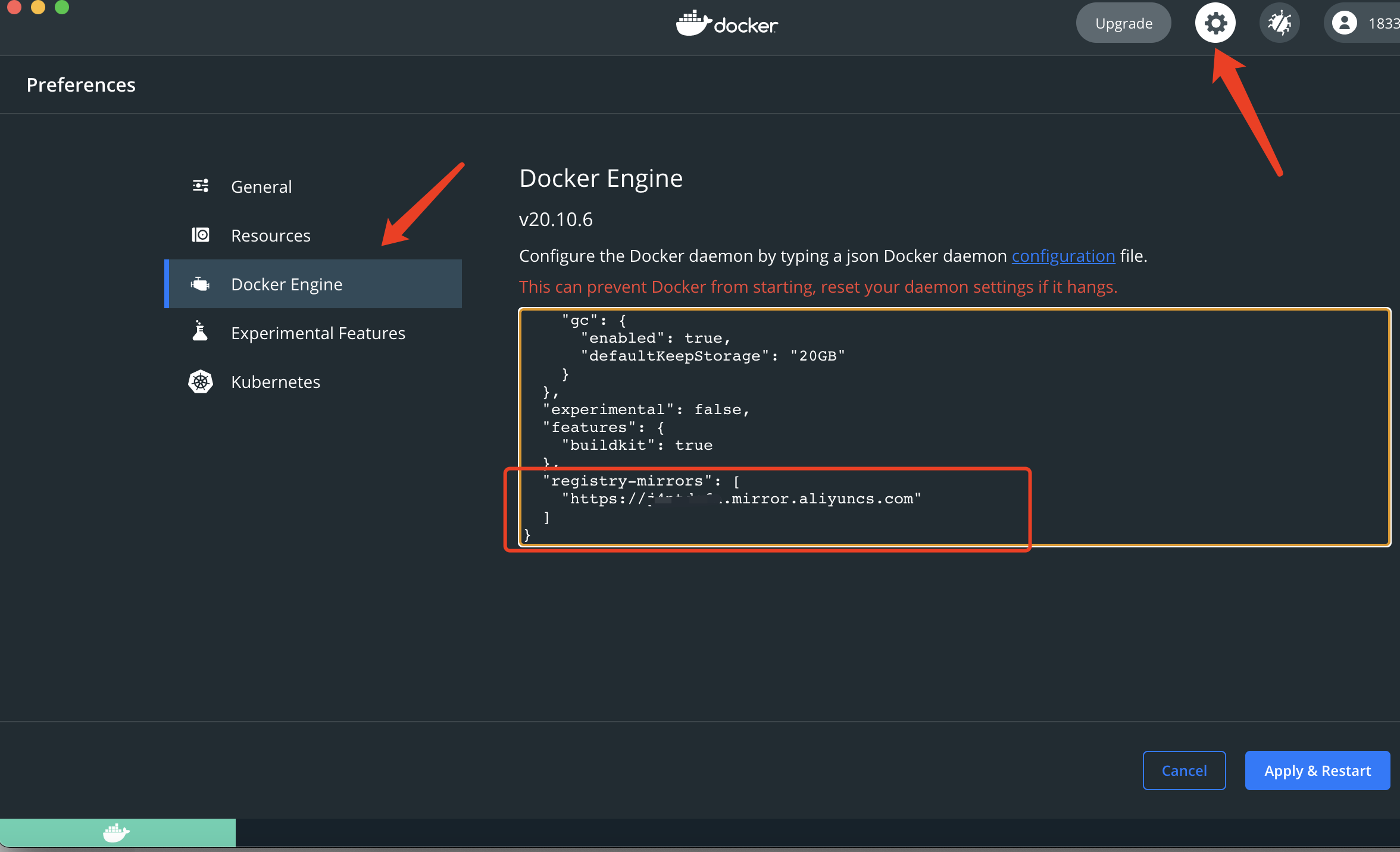Screen dimensions: 1400x852
Task: Click the Upgrade button
Action: [x=1123, y=23]
